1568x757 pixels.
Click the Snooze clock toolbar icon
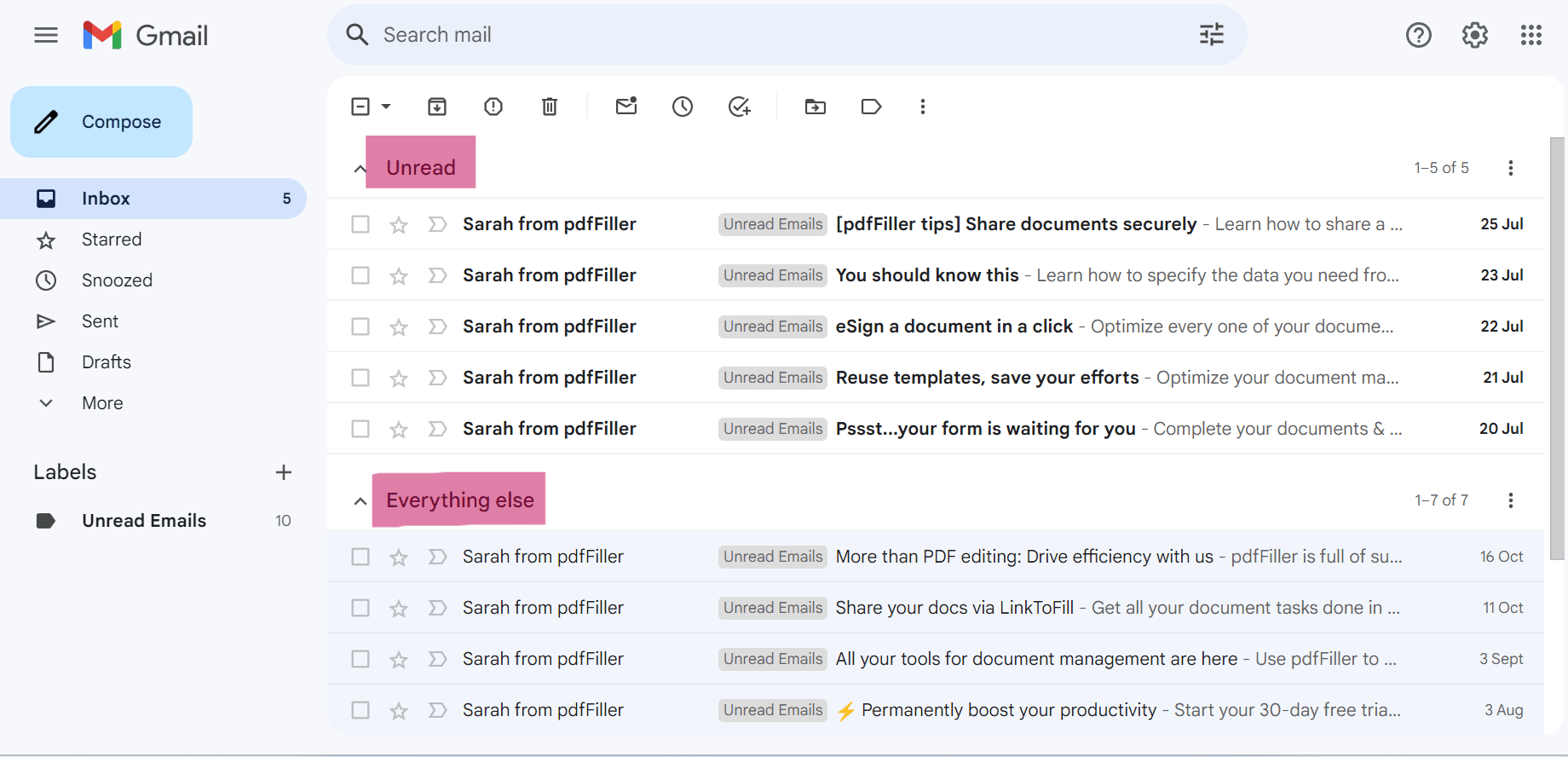(683, 107)
